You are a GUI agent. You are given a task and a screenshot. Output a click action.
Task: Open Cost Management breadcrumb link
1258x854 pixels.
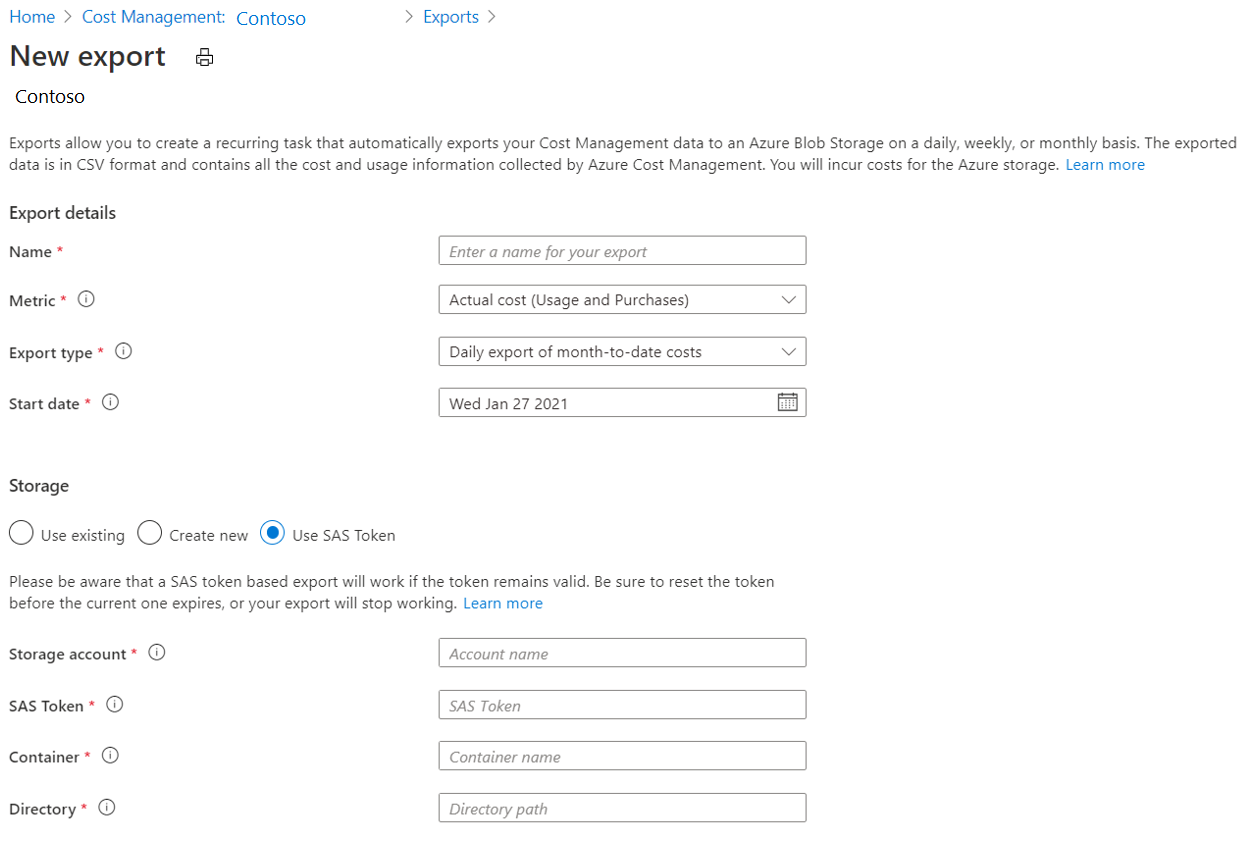[x=153, y=17]
